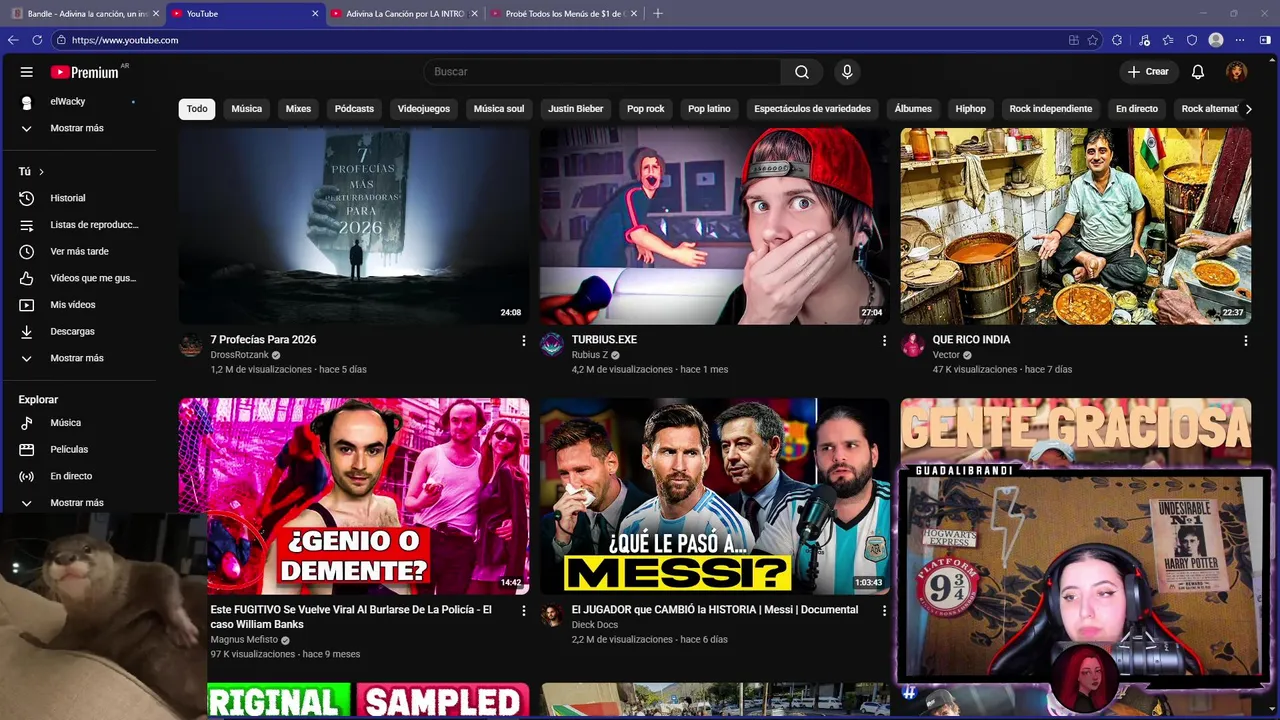Open Ver más tarde in the sidebar
1280x720 pixels.
[78, 251]
